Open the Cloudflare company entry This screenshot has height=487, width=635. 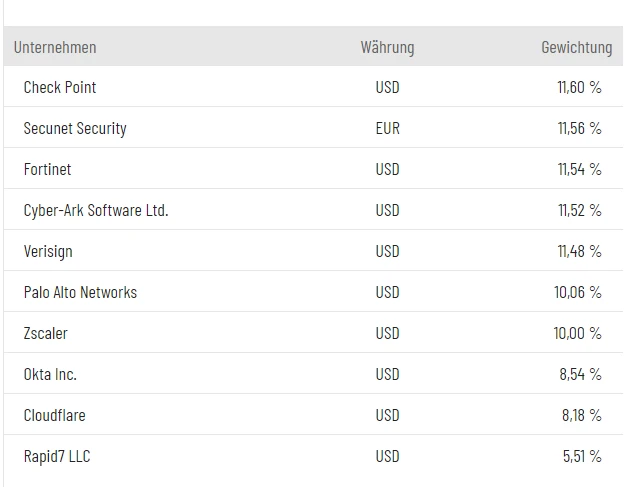(x=54, y=416)
